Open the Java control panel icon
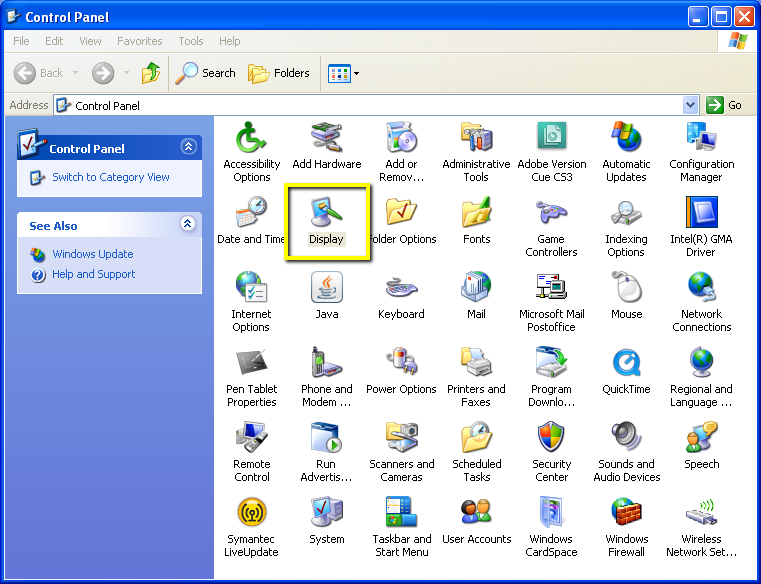Screen dimensions: 761x584 click(327, 287)
